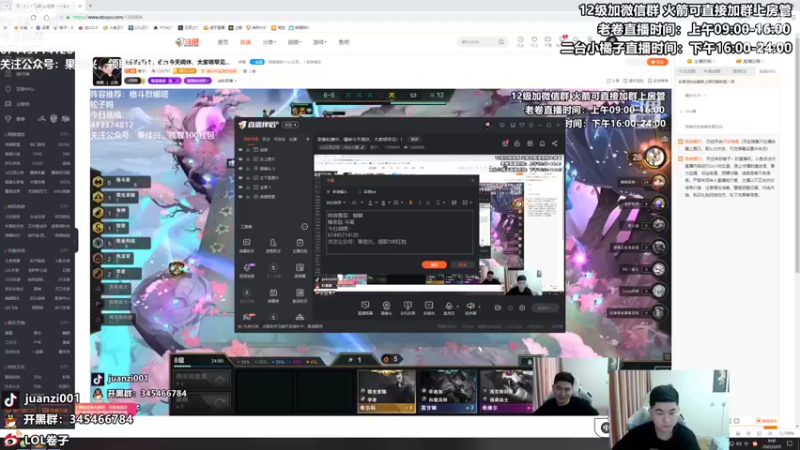
Task: Open third tool in toolbox's first row
Action: pos(300,246)
